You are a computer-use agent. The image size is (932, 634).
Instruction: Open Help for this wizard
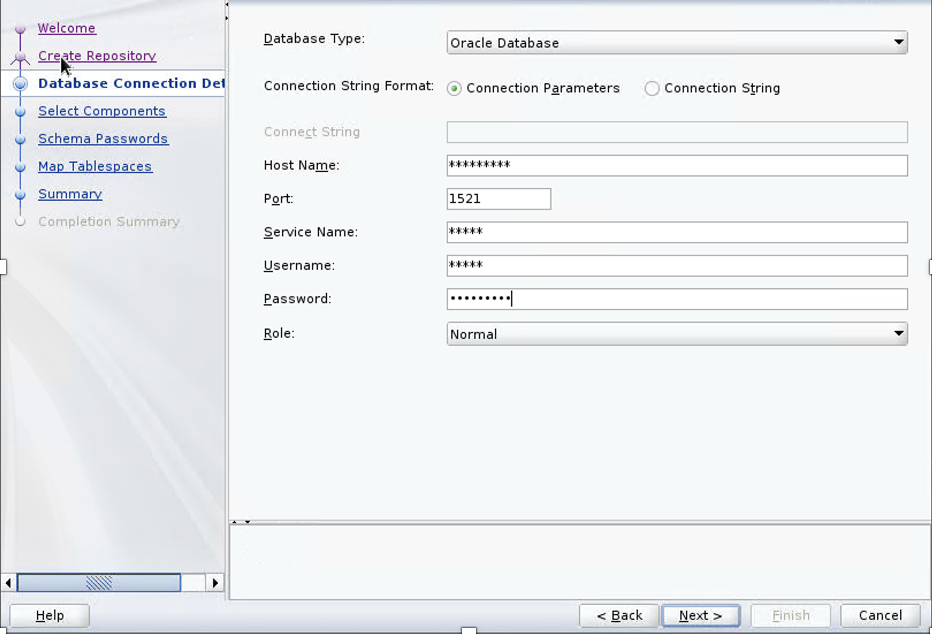[50, 615]
